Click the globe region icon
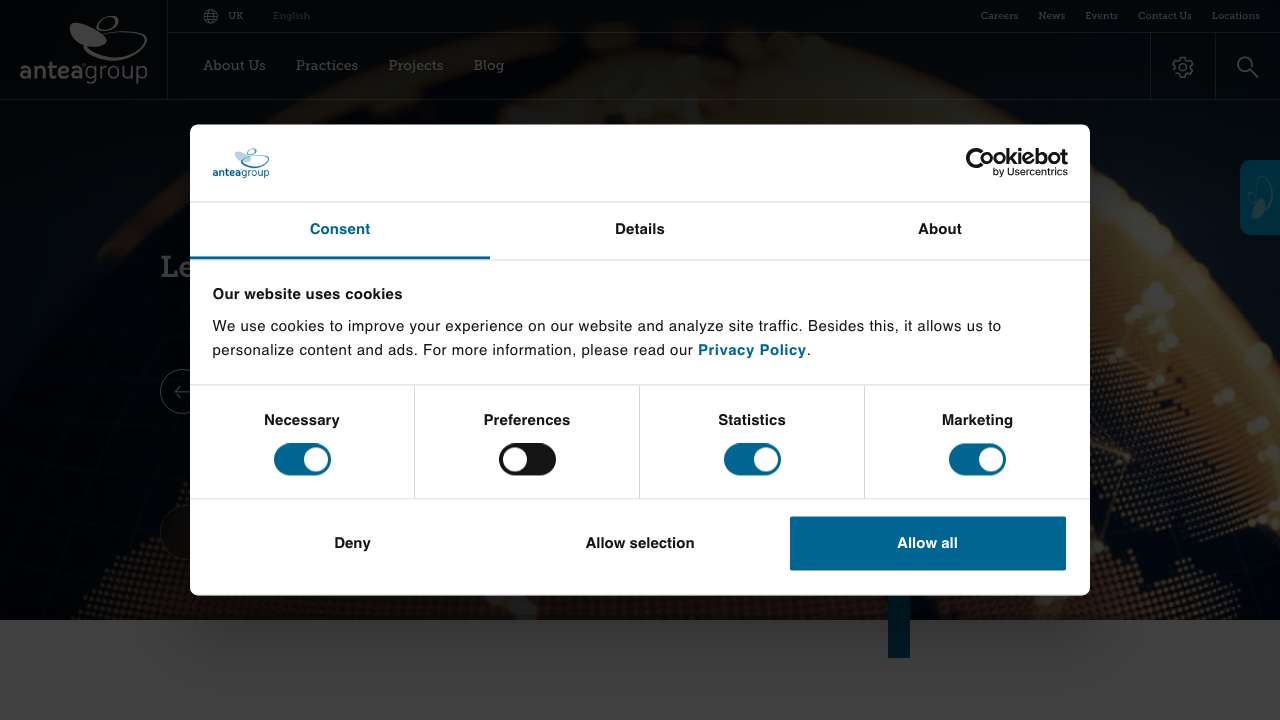The height and width of the screenshot is (720, 1280). coord(211,16)
